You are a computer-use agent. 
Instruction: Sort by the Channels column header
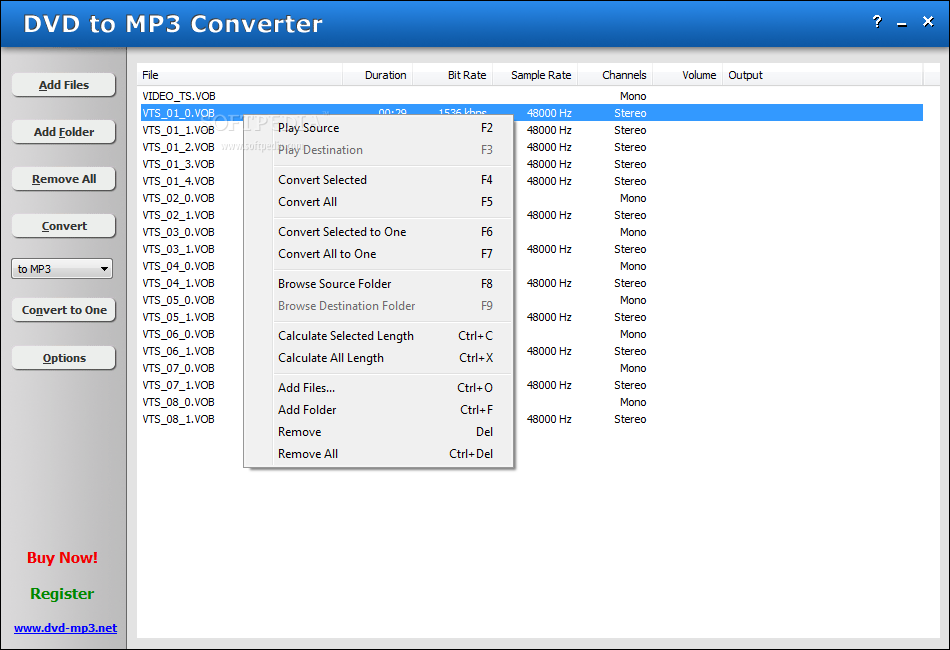615,75
